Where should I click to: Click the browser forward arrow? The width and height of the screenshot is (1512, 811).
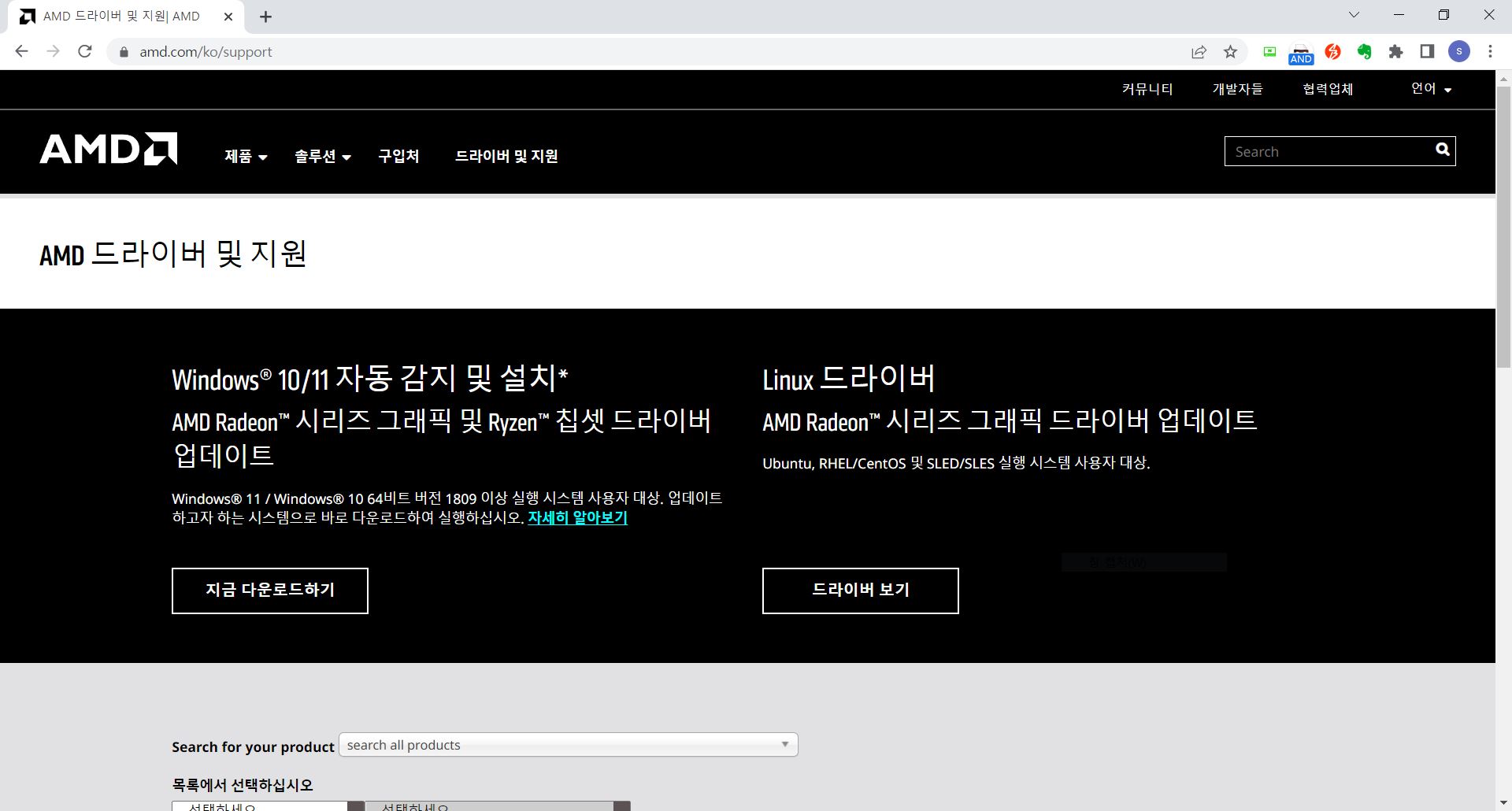(x=53, y=51)
